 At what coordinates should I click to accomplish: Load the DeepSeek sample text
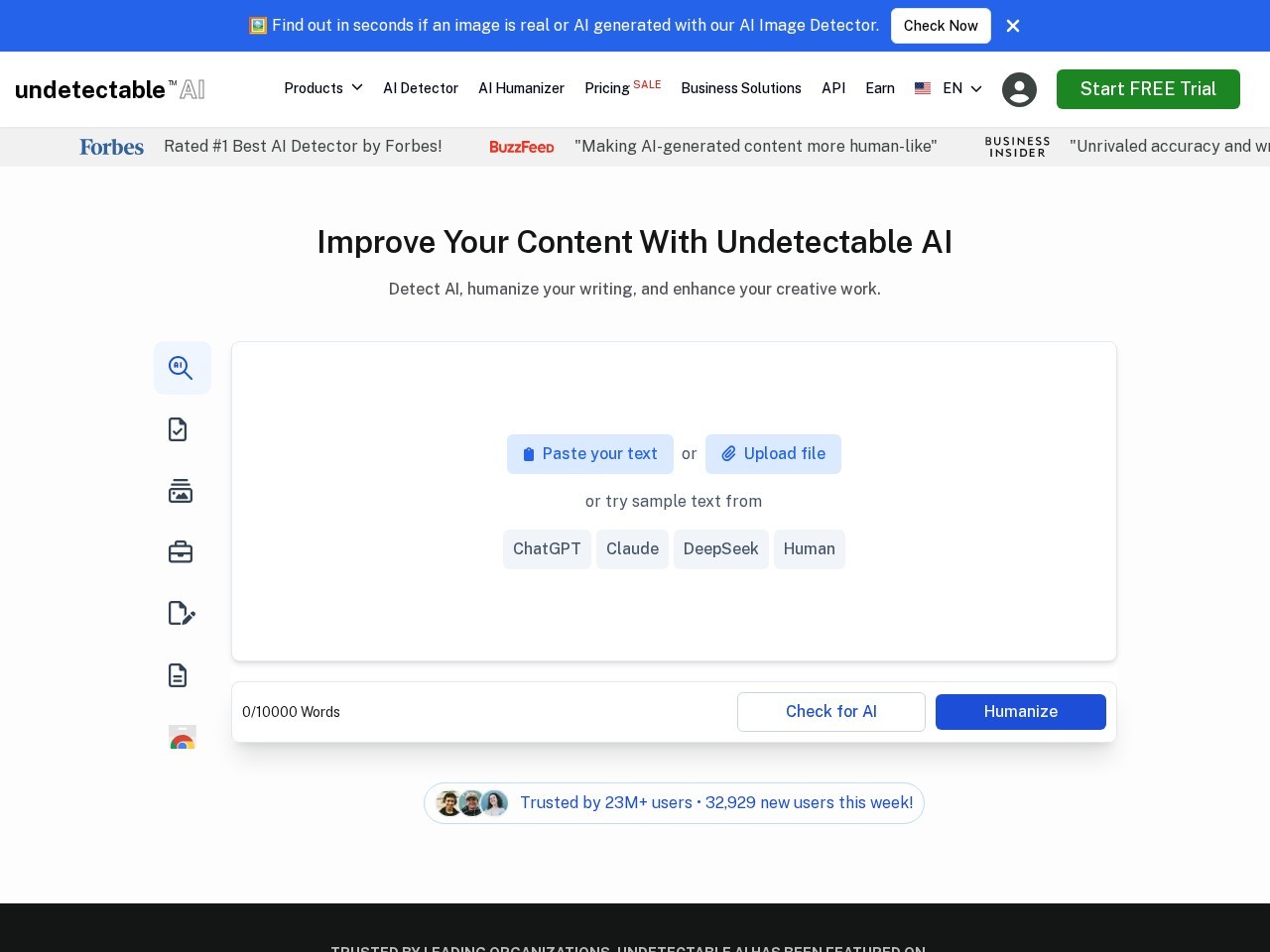pyautogui.click(x=720, y=549)
